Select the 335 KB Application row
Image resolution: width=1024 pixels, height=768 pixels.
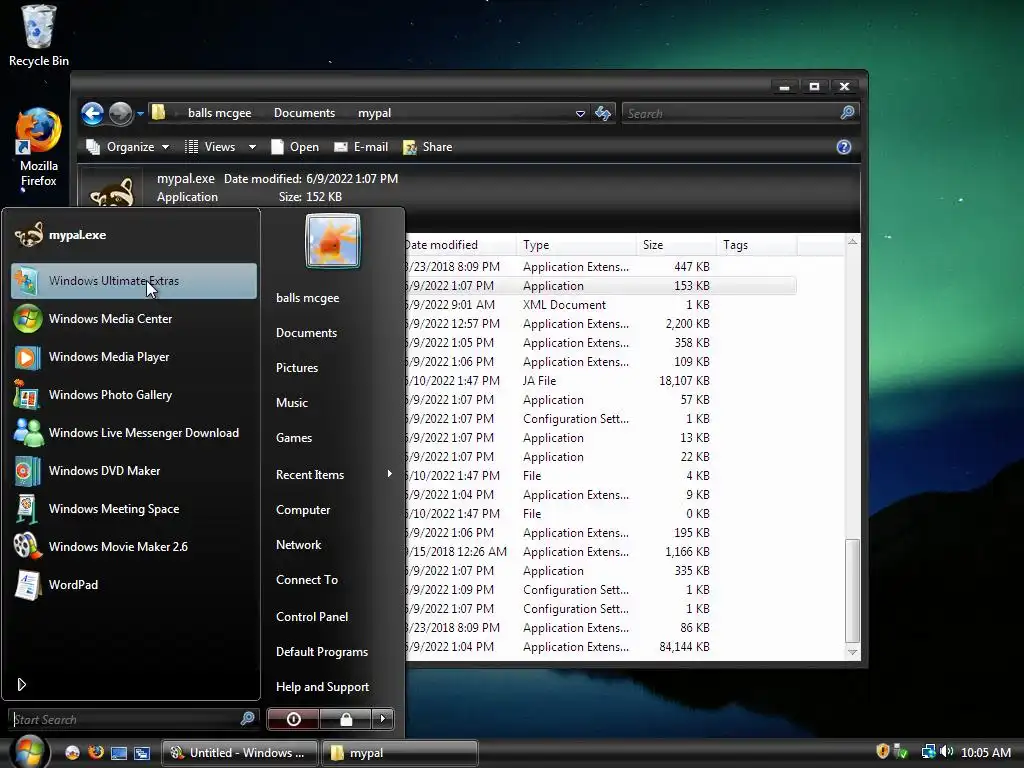click(x=601, y=571)
